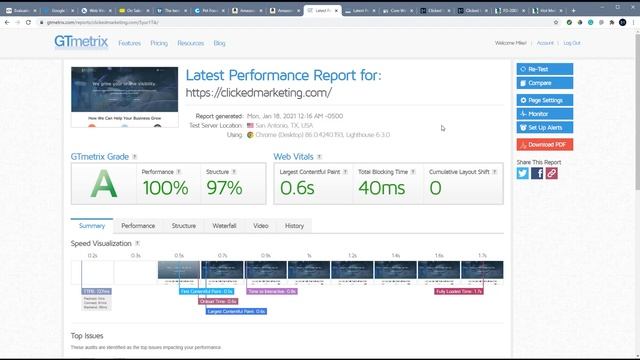Share report on Facebook icon
Viewport: 640px width, 360px height.
537,173
